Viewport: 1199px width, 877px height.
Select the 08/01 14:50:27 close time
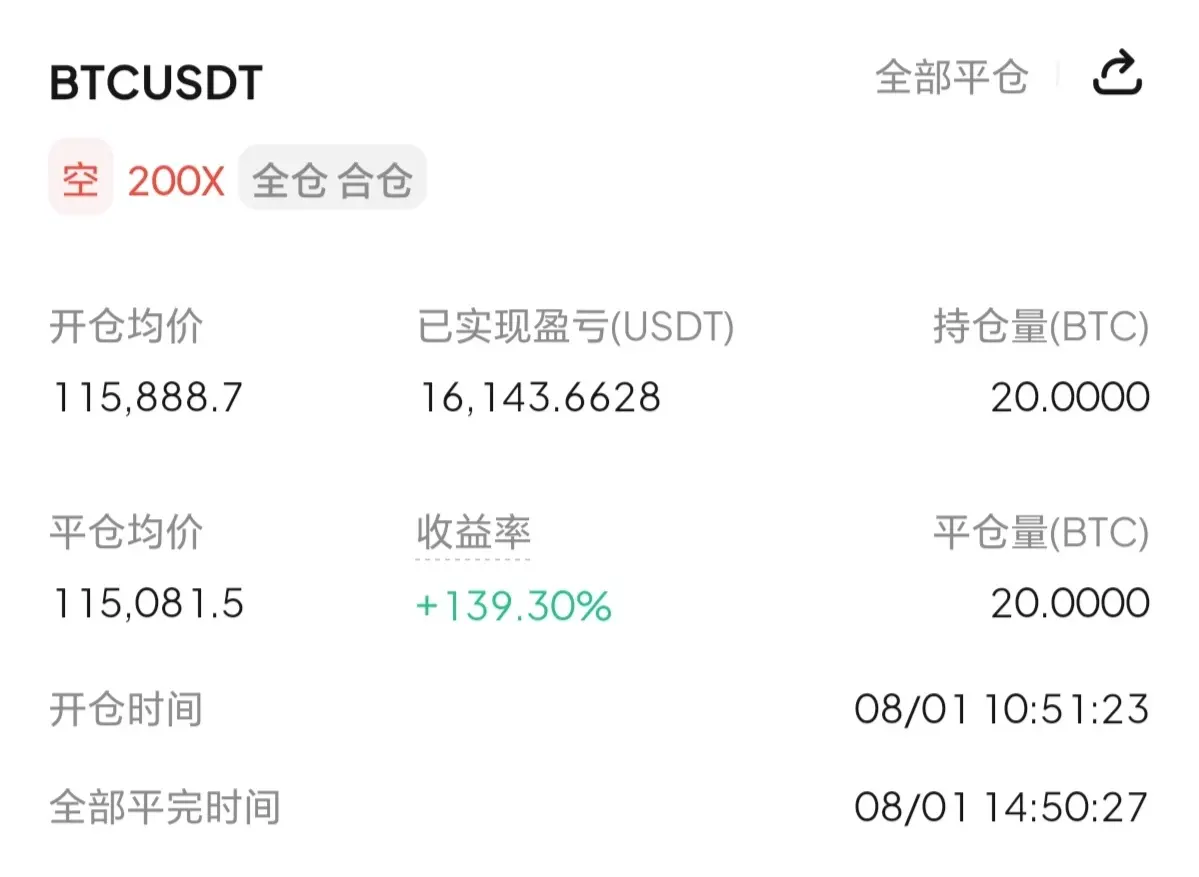coord(1001,807)
